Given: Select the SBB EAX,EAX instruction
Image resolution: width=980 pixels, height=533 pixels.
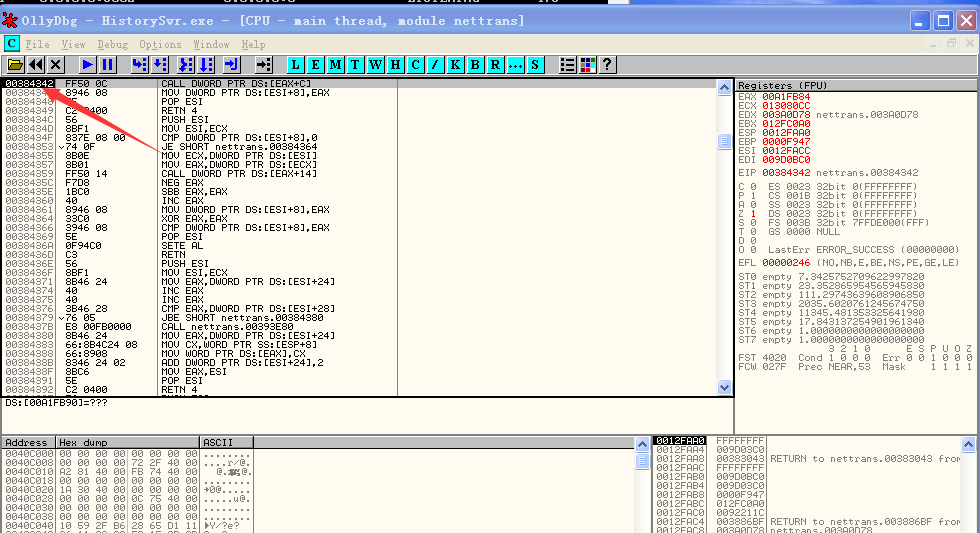Looking at the screenshot, I should (194, 192).
